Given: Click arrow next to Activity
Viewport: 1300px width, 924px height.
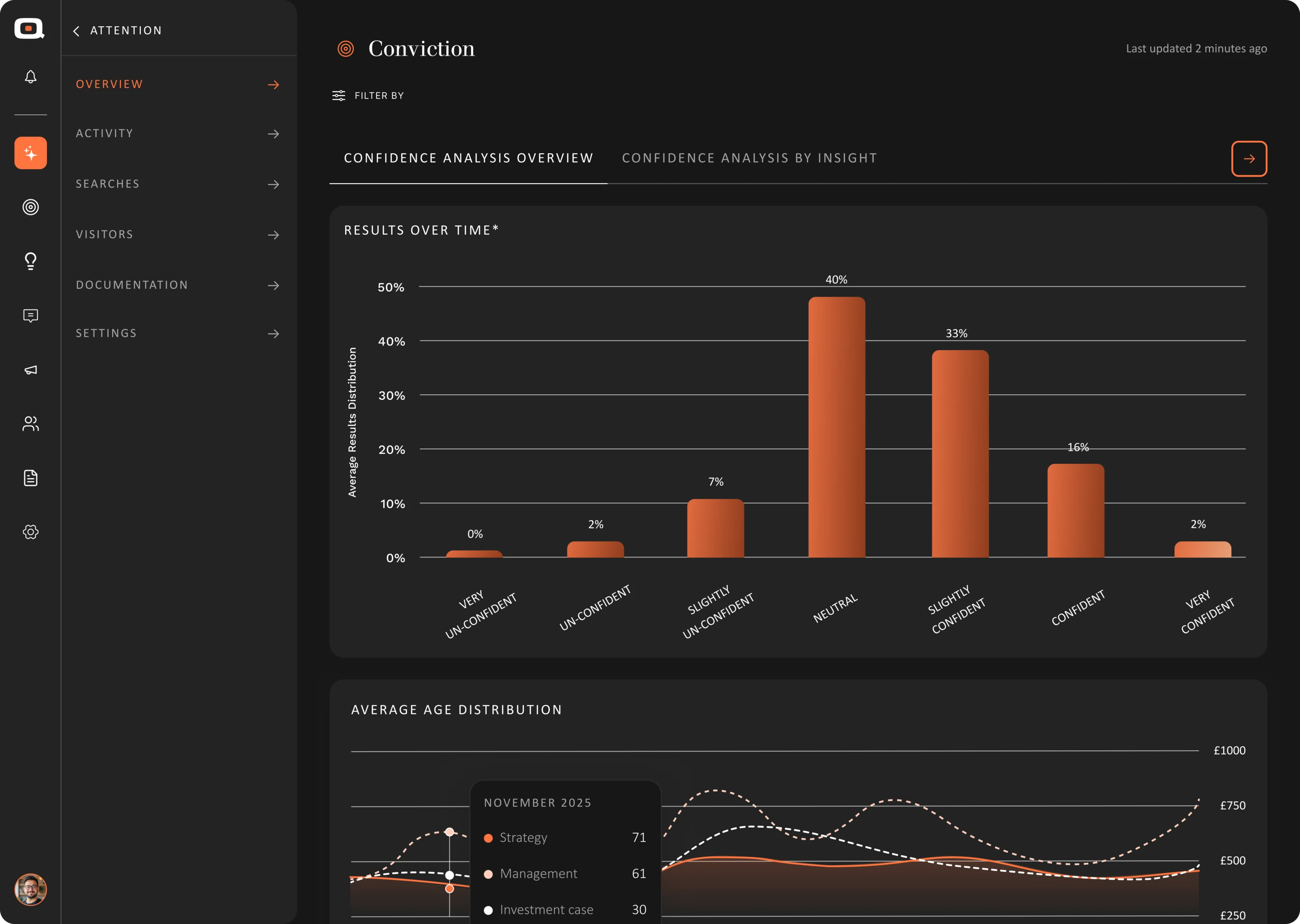Looking at the screenshot, I should tap(274, 134).
